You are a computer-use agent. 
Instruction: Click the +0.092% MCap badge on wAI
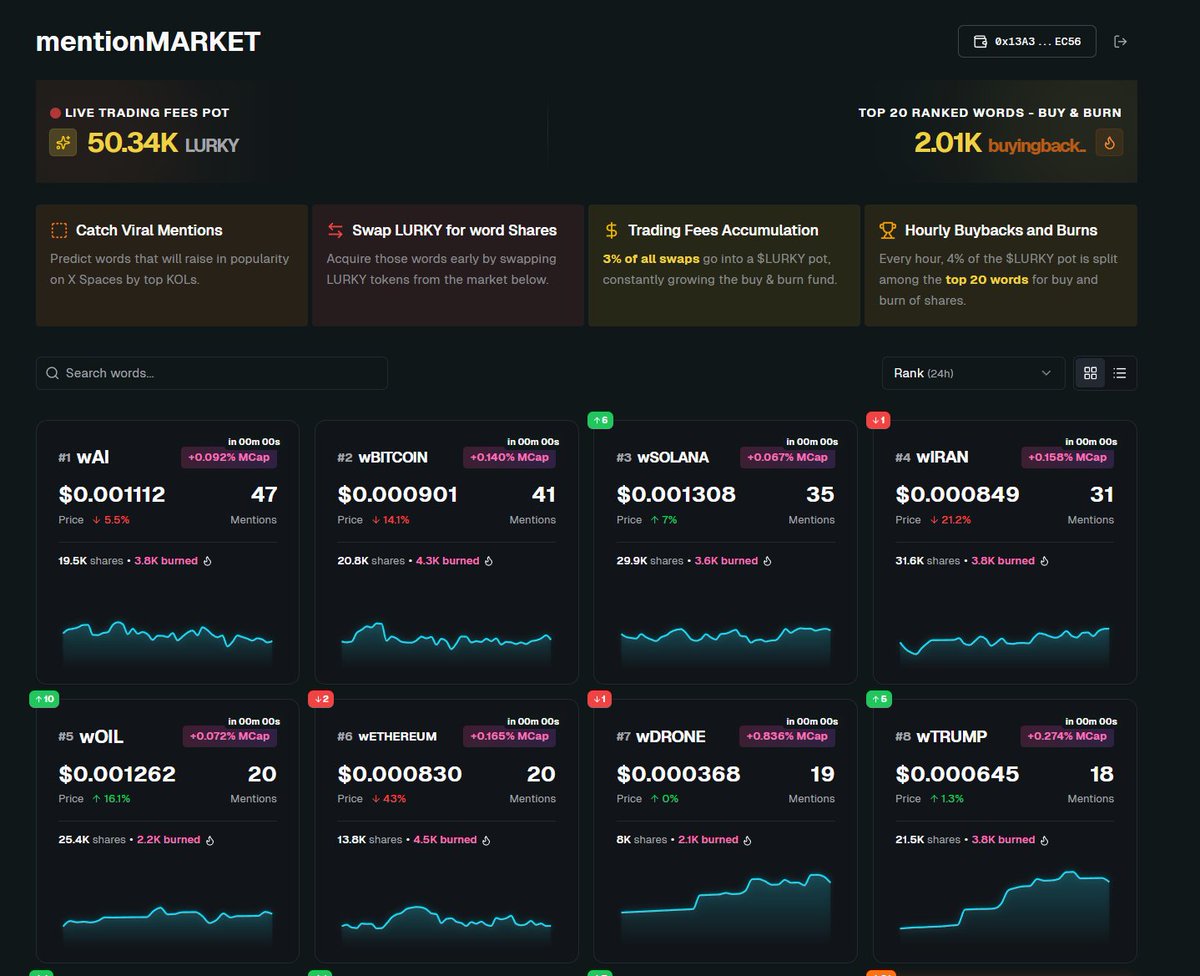point(228,457)
